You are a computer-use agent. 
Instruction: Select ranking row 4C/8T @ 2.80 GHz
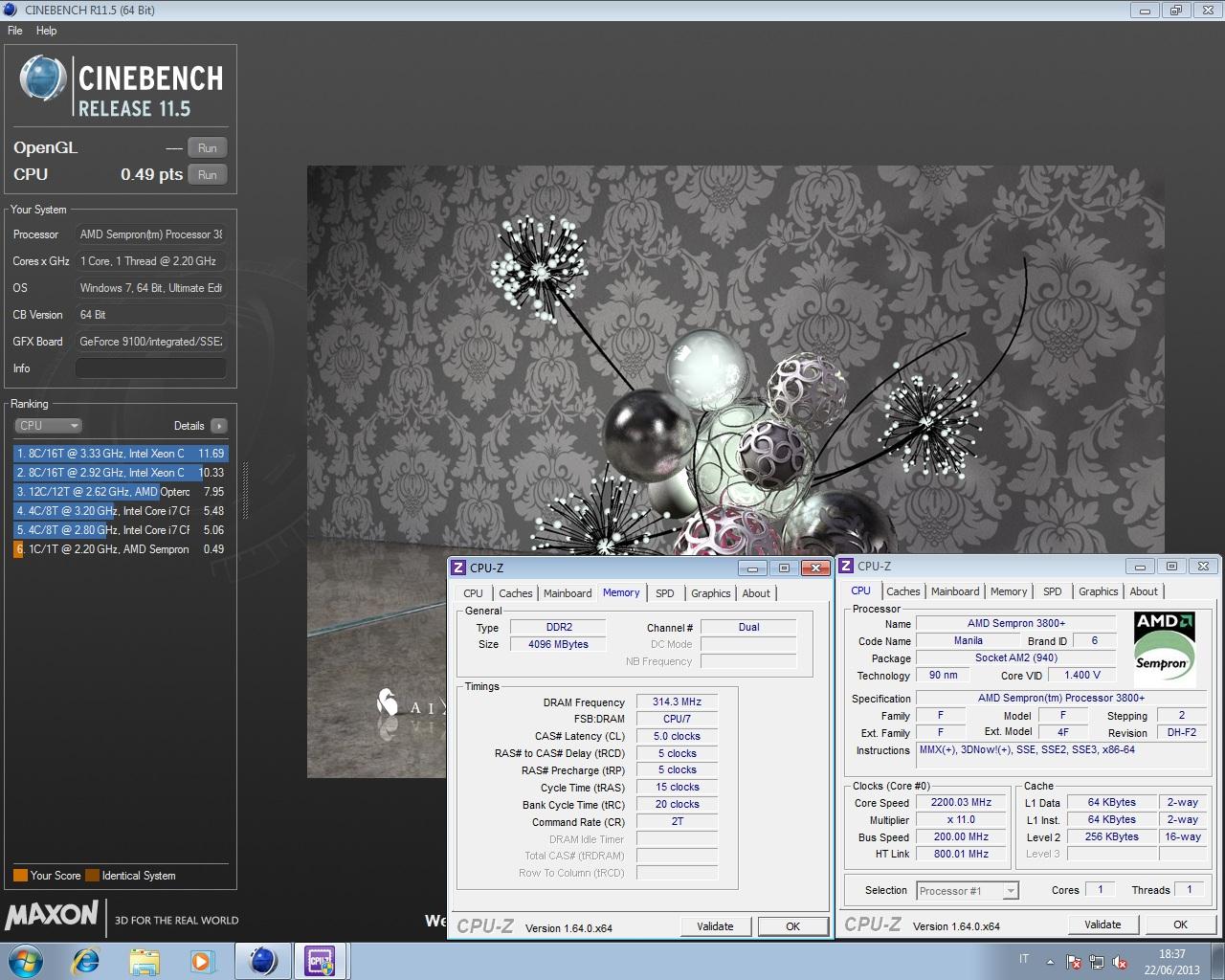coord(121,530)
